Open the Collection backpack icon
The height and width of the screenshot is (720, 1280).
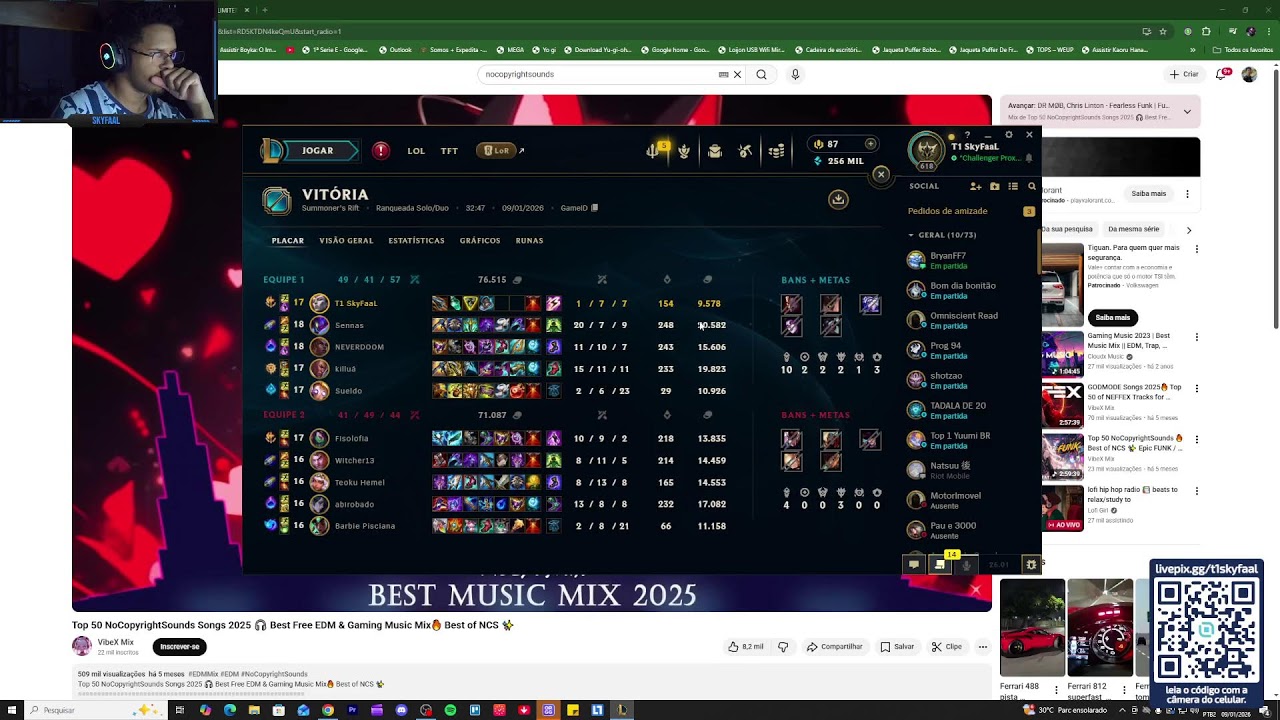click(715, 151)
